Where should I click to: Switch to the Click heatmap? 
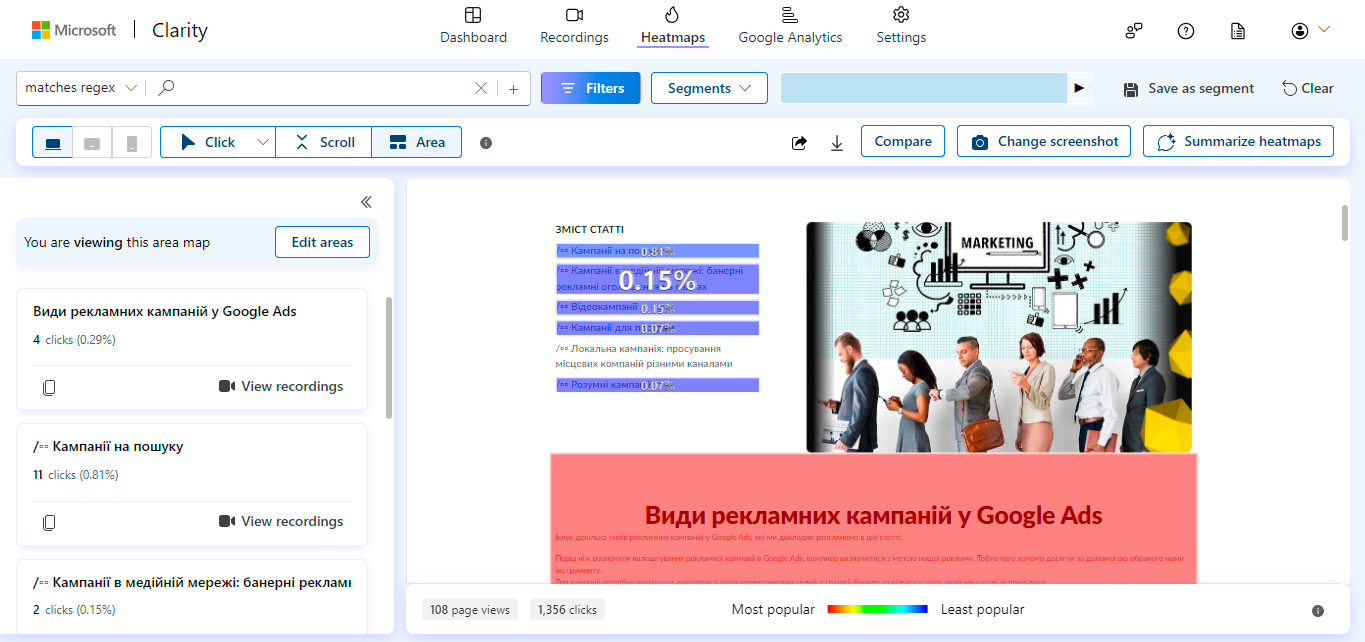point(208,142)
